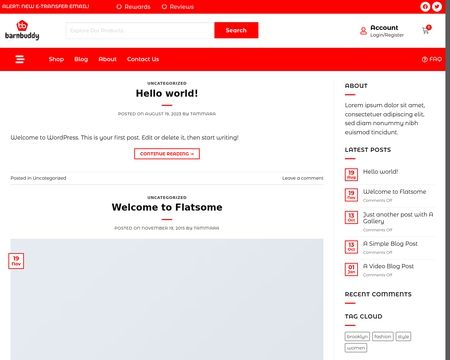This screenshot has width=450, height=360.
Task: Click the posted date of Hello world!
Action: click(163, 114)
